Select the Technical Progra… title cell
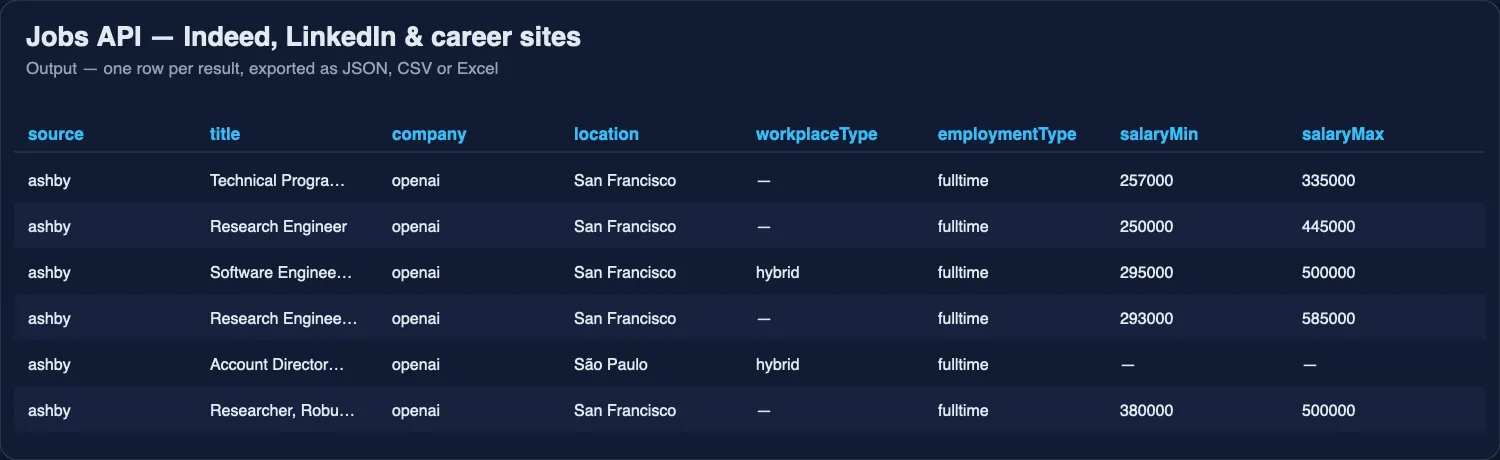This screenshot has height=460, width=1500. coord(277,181)
